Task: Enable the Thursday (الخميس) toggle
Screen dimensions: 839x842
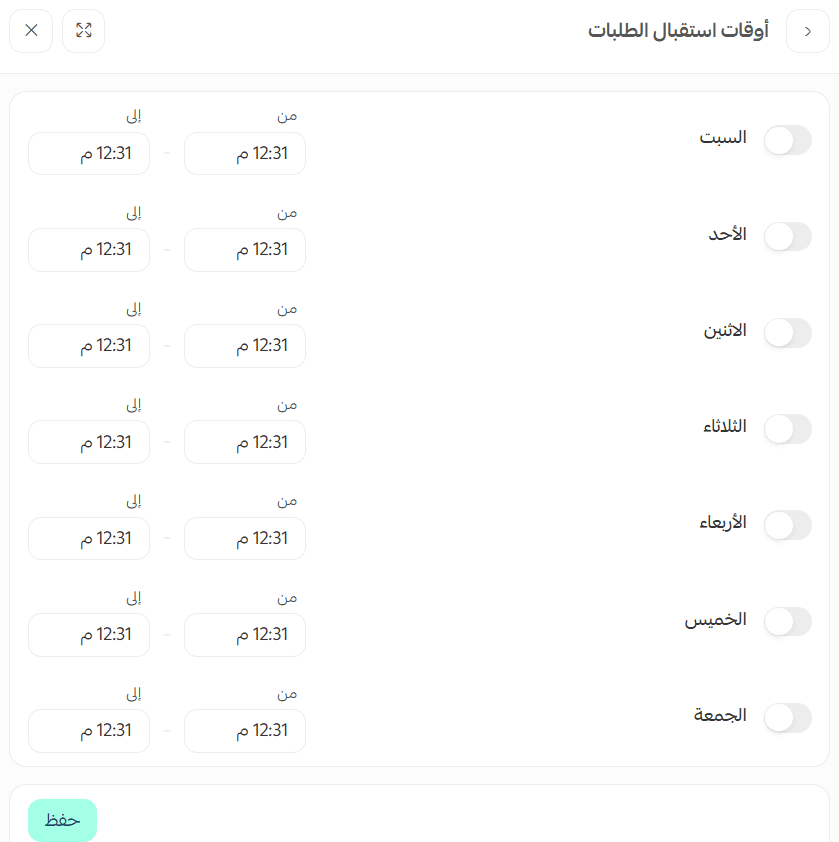Action: (787, 621)
